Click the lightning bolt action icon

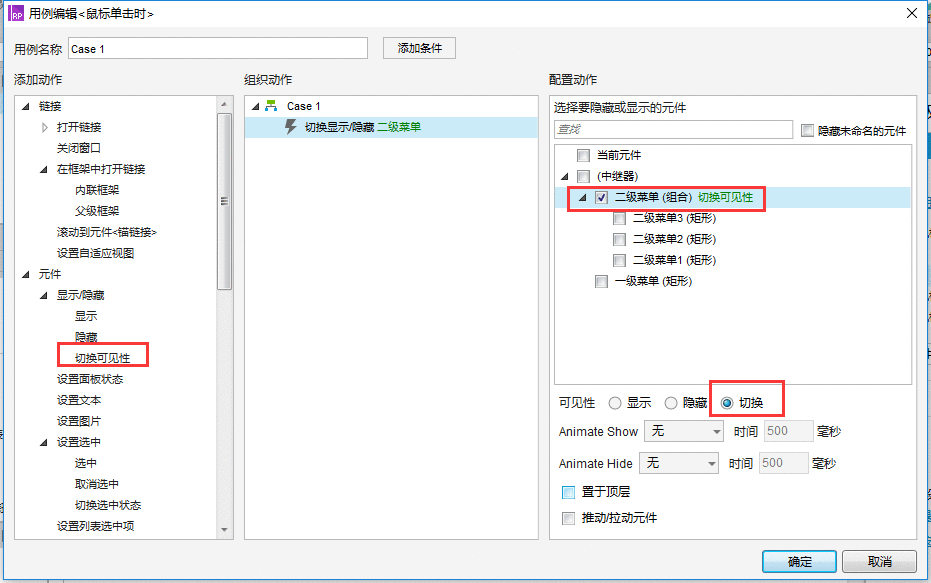click(x=291, y=126)
